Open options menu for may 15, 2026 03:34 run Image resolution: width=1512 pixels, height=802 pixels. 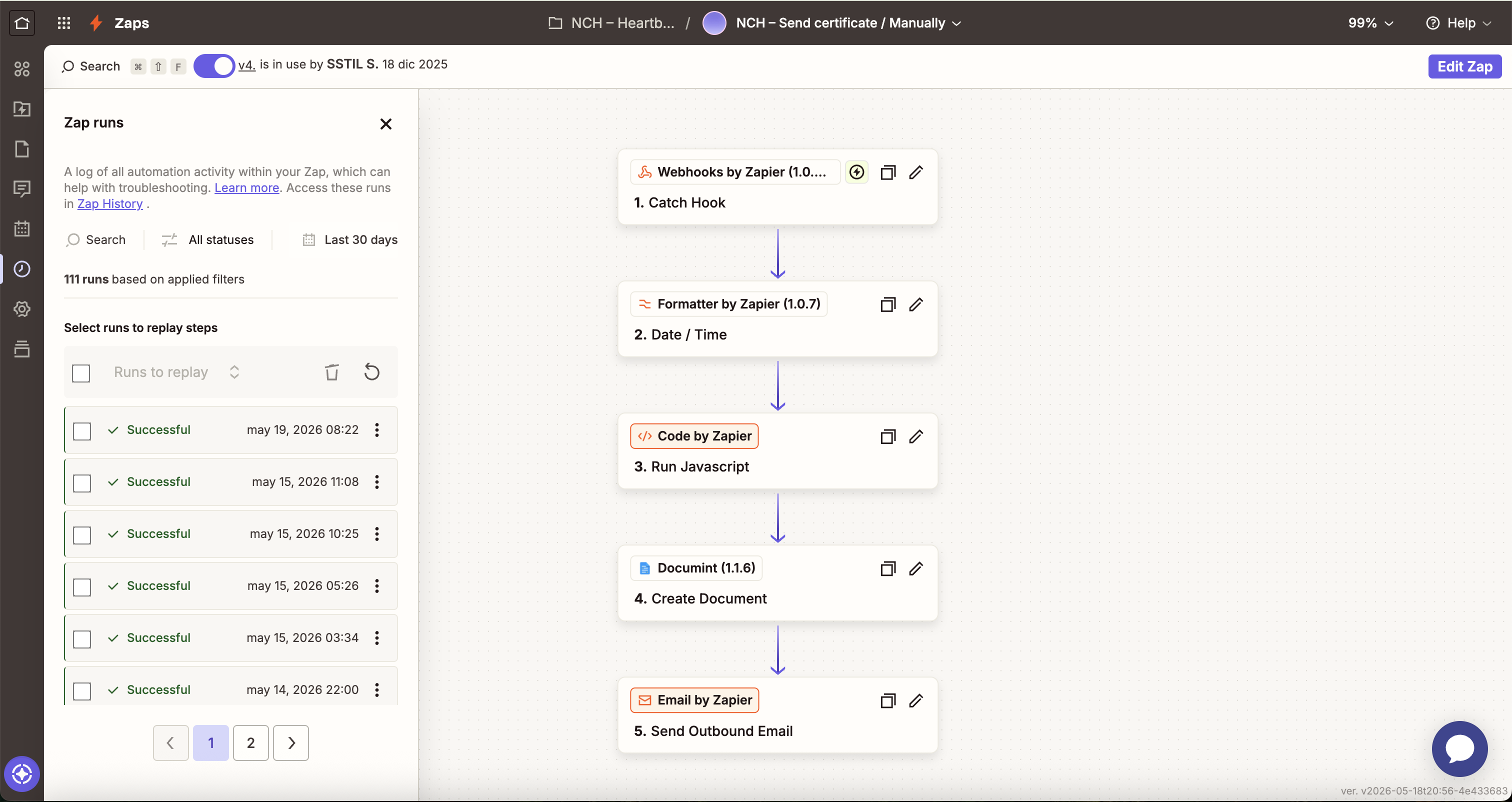point(377,637)
